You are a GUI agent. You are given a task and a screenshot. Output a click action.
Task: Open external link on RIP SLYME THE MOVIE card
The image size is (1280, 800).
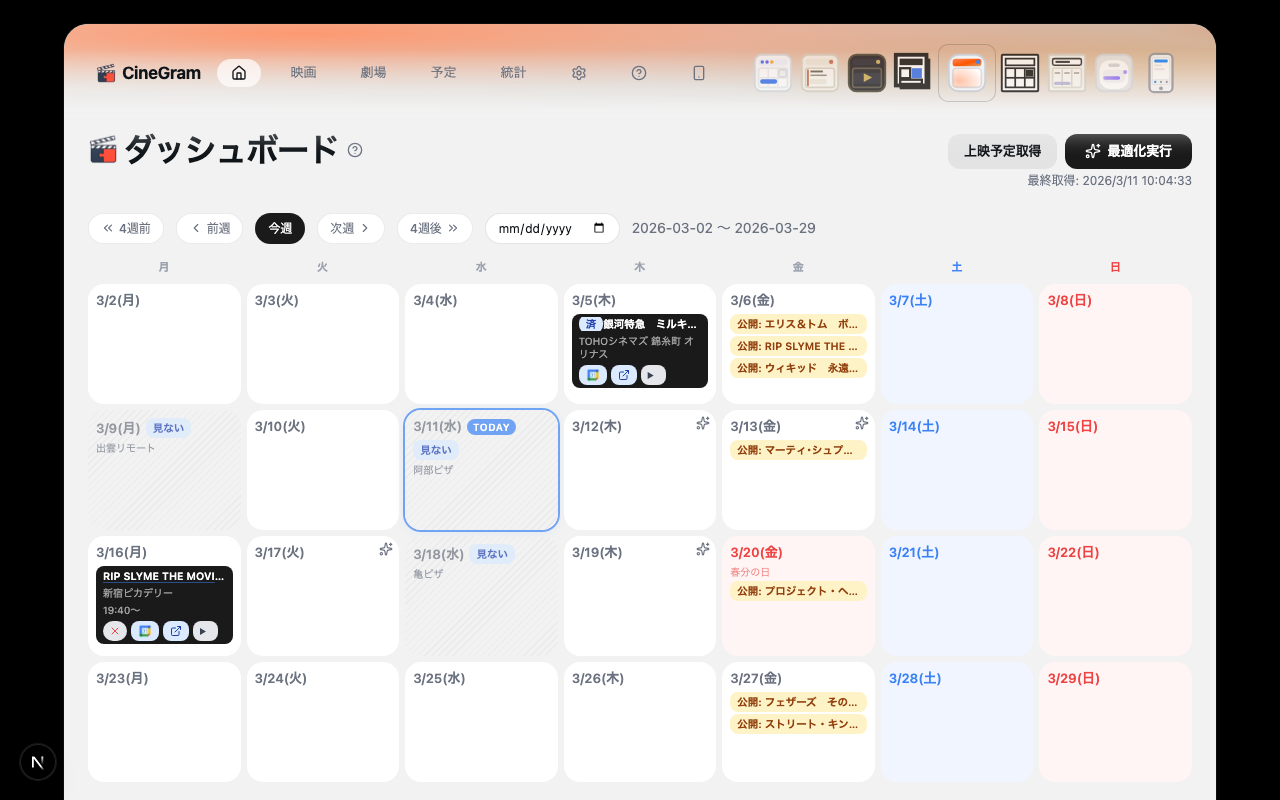176,631
